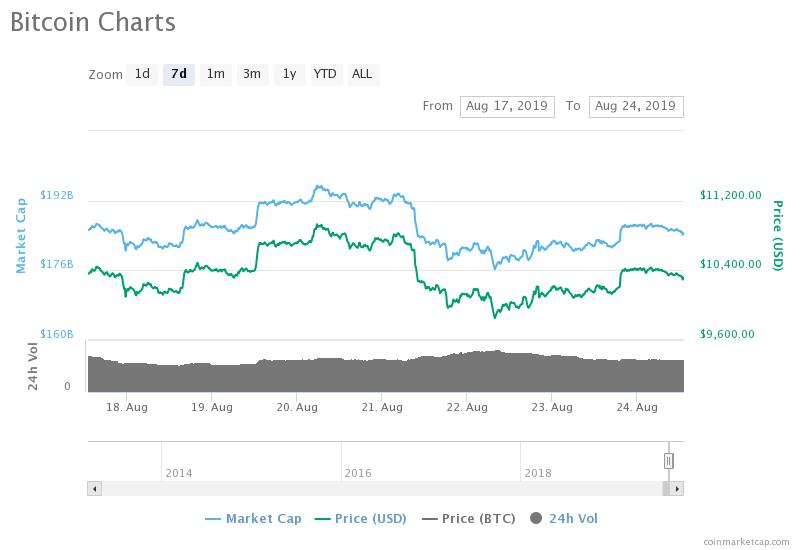Toggle Market Cap series in legend
This screenshot has height=550, width=800.
click(x=253, y=519)
